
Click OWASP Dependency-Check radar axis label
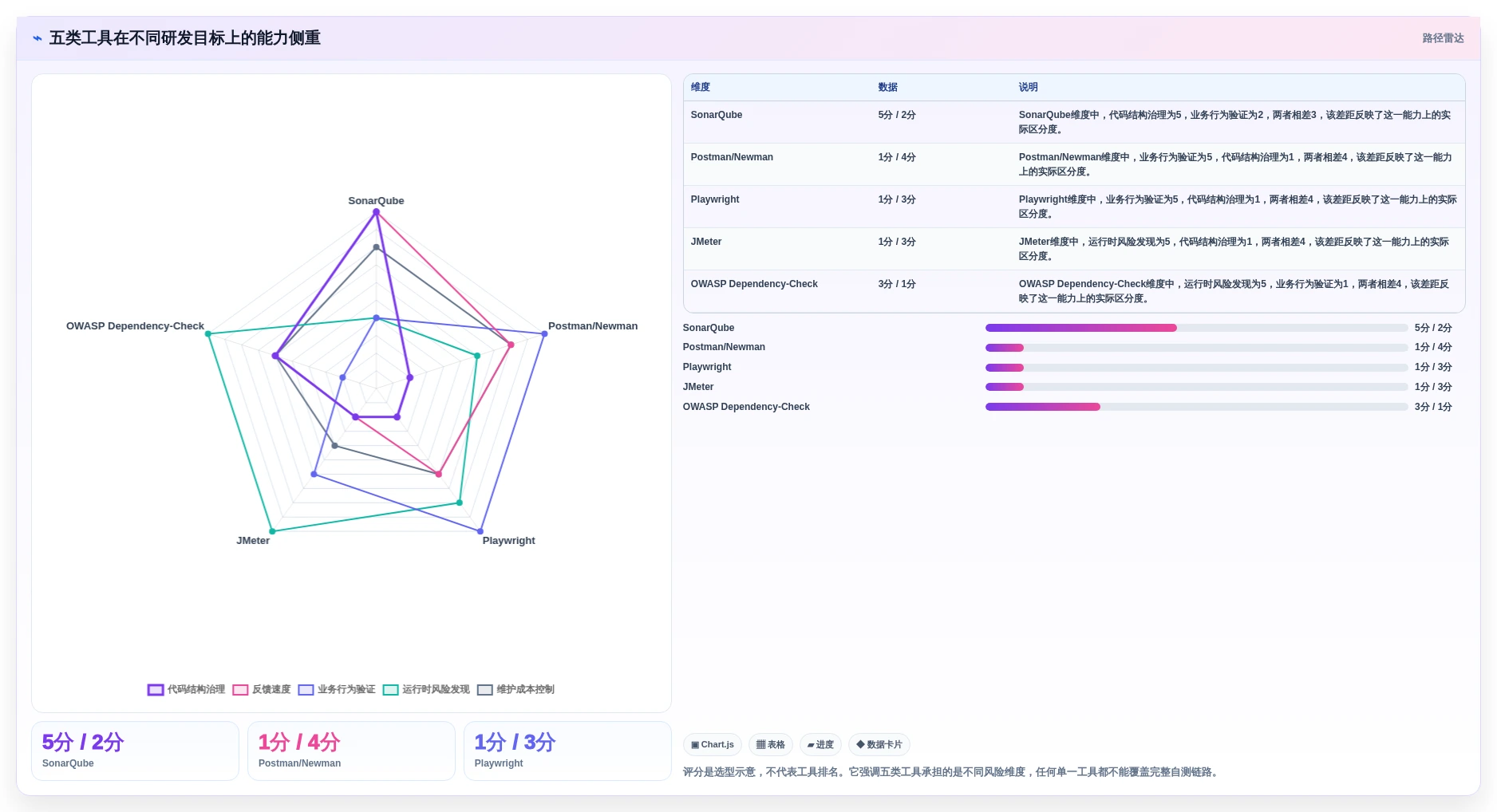click(135, 326)
